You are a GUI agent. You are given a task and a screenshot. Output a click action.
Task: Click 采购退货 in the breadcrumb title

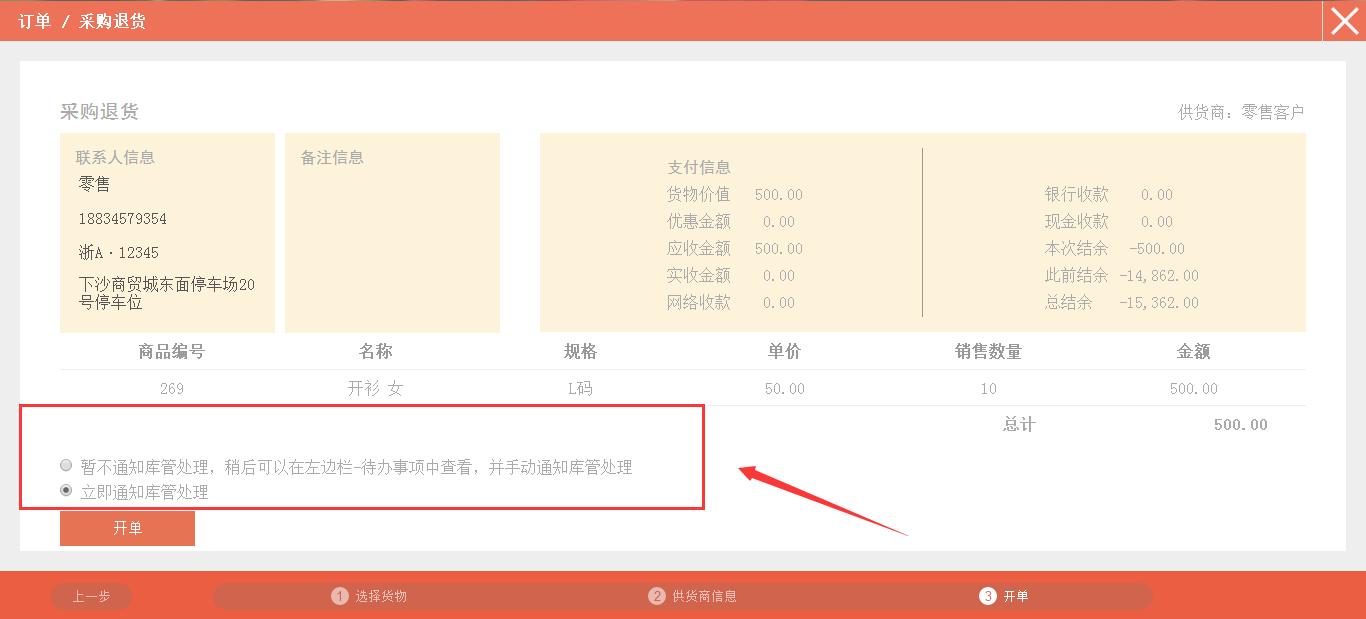[113, 21]
